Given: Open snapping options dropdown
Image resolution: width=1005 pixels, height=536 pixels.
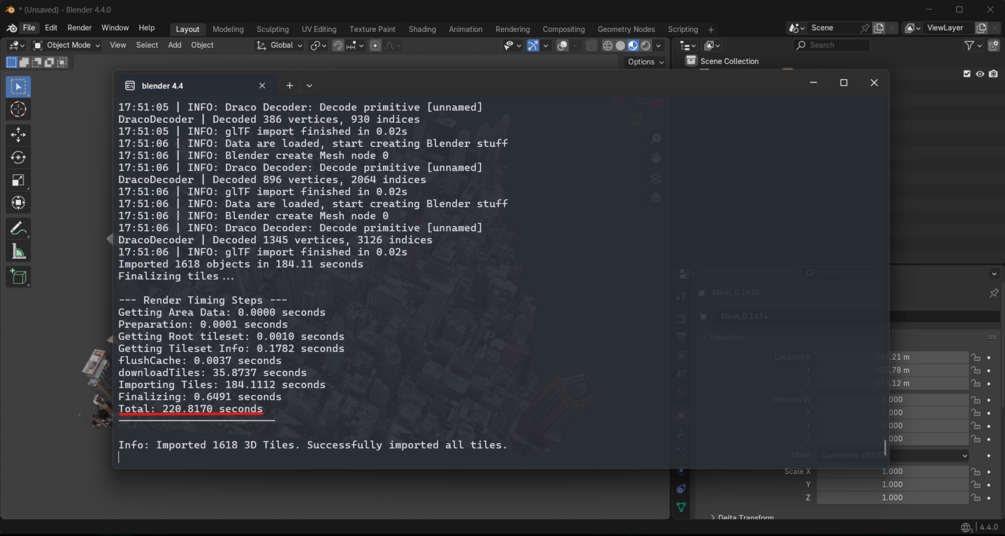Looking at the screenshot, I should coord(355,46).
